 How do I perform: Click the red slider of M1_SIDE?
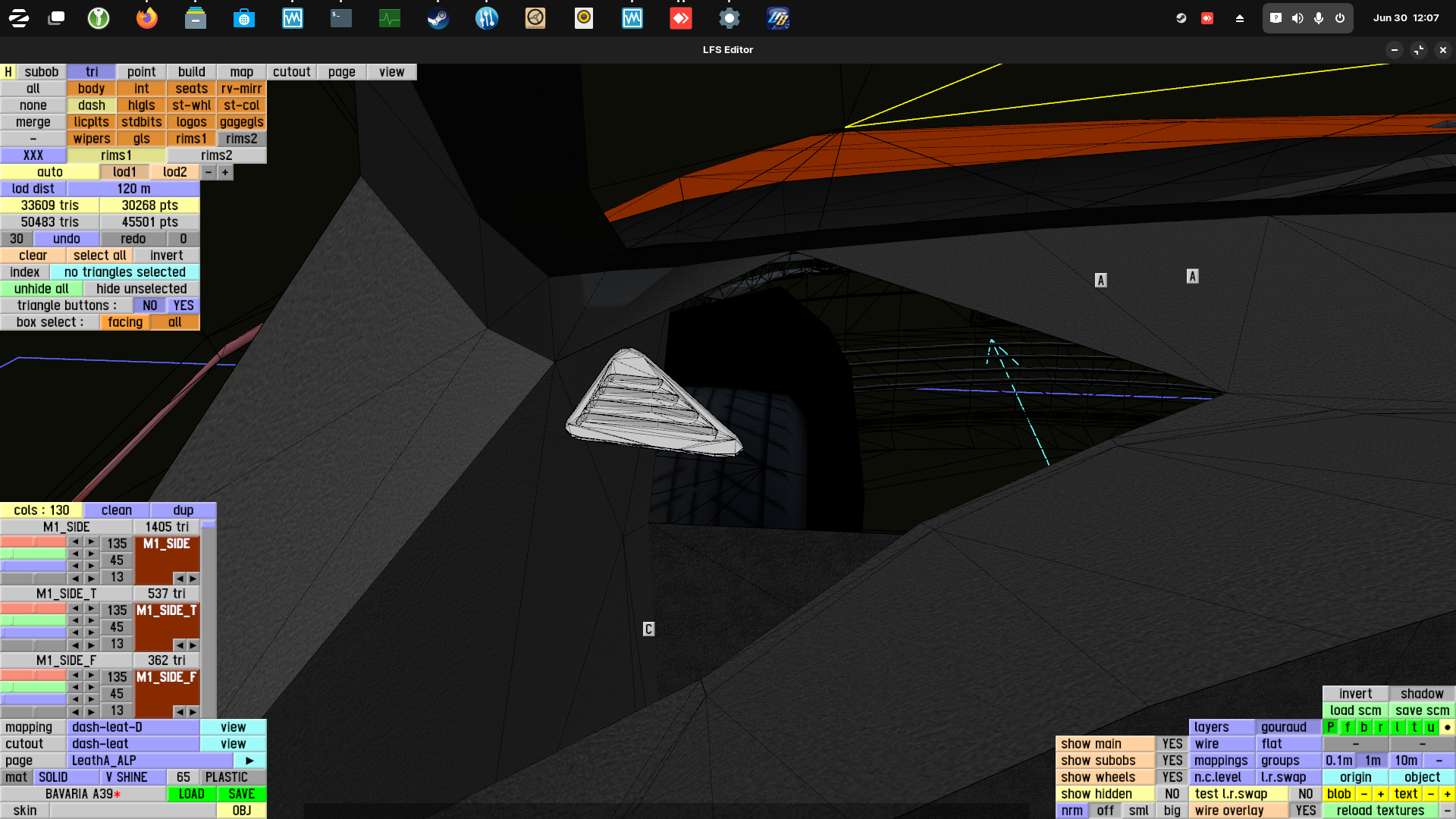pos(33,542)
